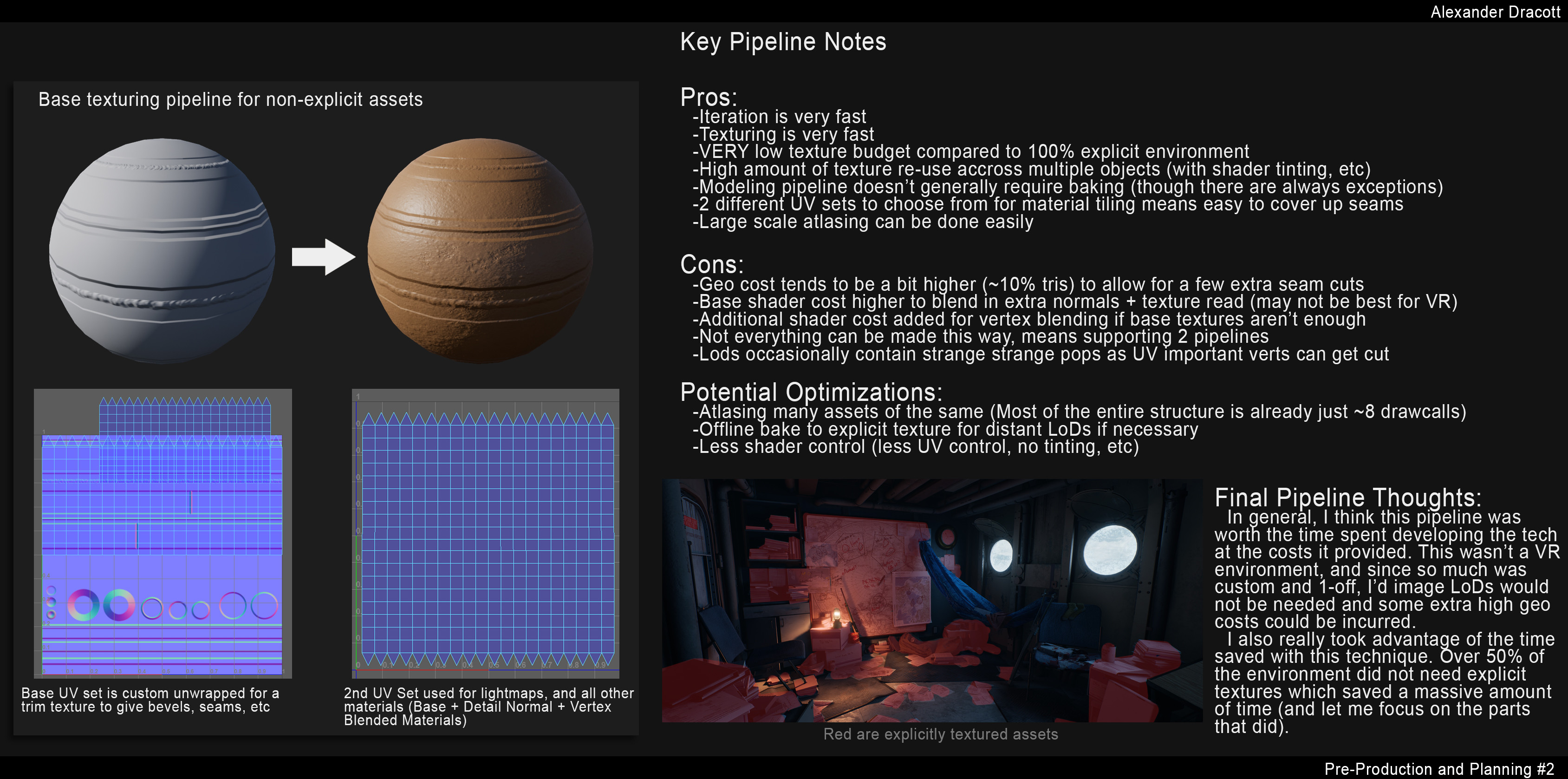Click the 'VERY low texture budget' line

tap(971, 151)
